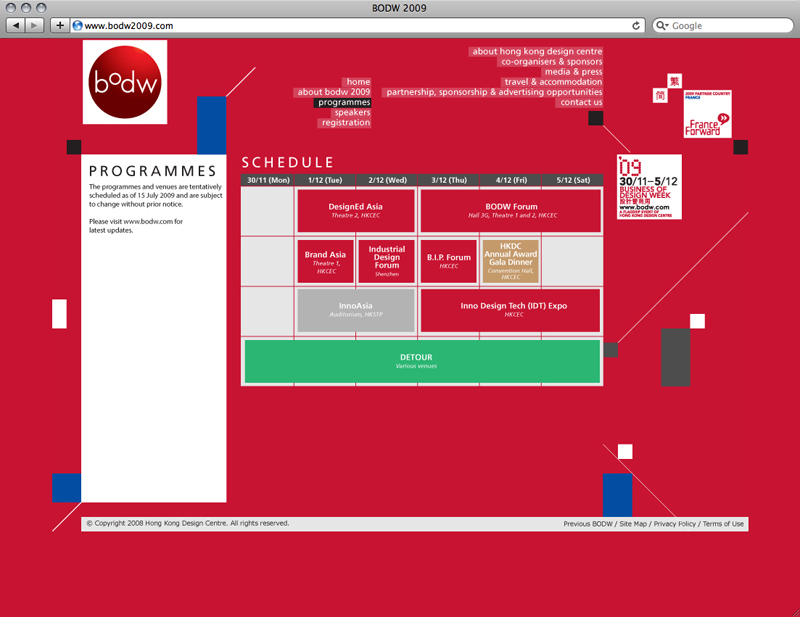The image size is (800, 617).
Task: Click the 'Please visit www.bodw.com' text
Action: pyautogui.click(x=136, y=221)
